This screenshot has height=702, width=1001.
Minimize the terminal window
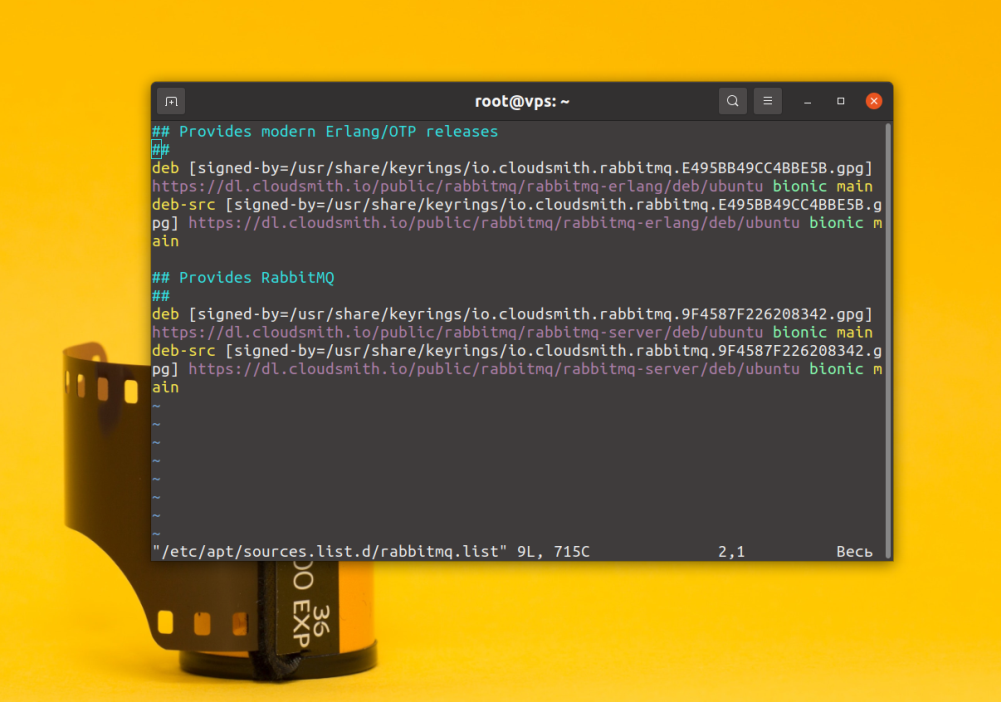[807, 101]
